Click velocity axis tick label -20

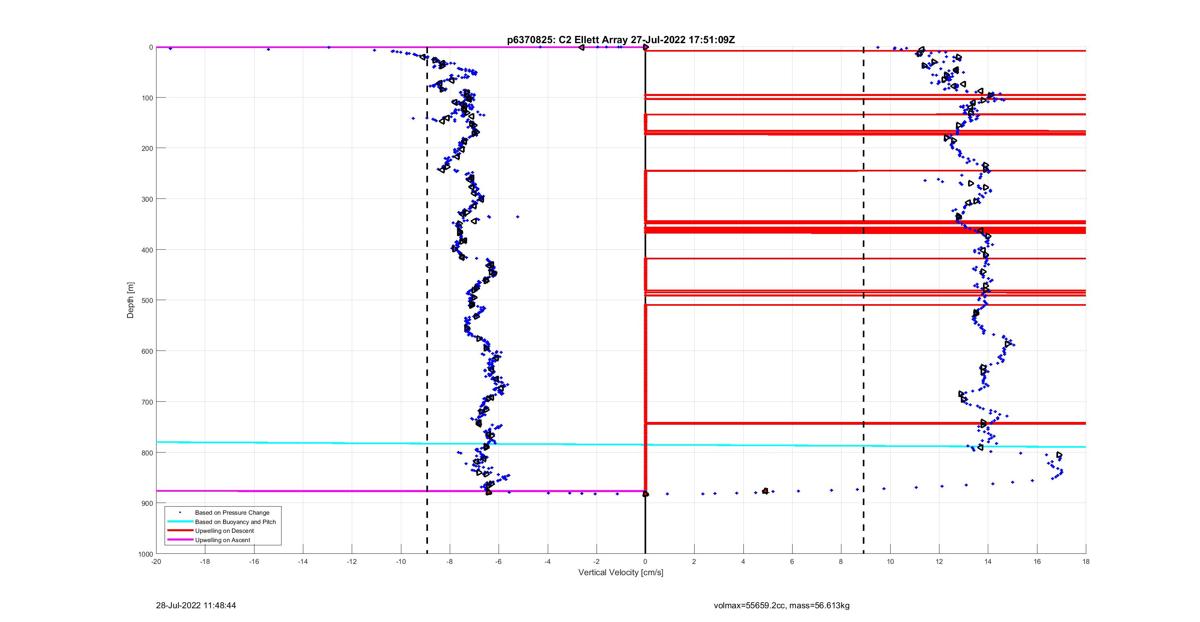click(156, 562)
